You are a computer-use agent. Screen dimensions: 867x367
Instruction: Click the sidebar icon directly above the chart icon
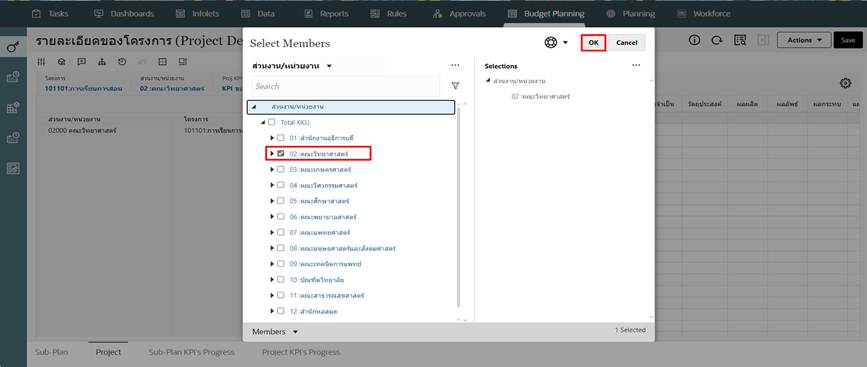click(x=13, y=138)
